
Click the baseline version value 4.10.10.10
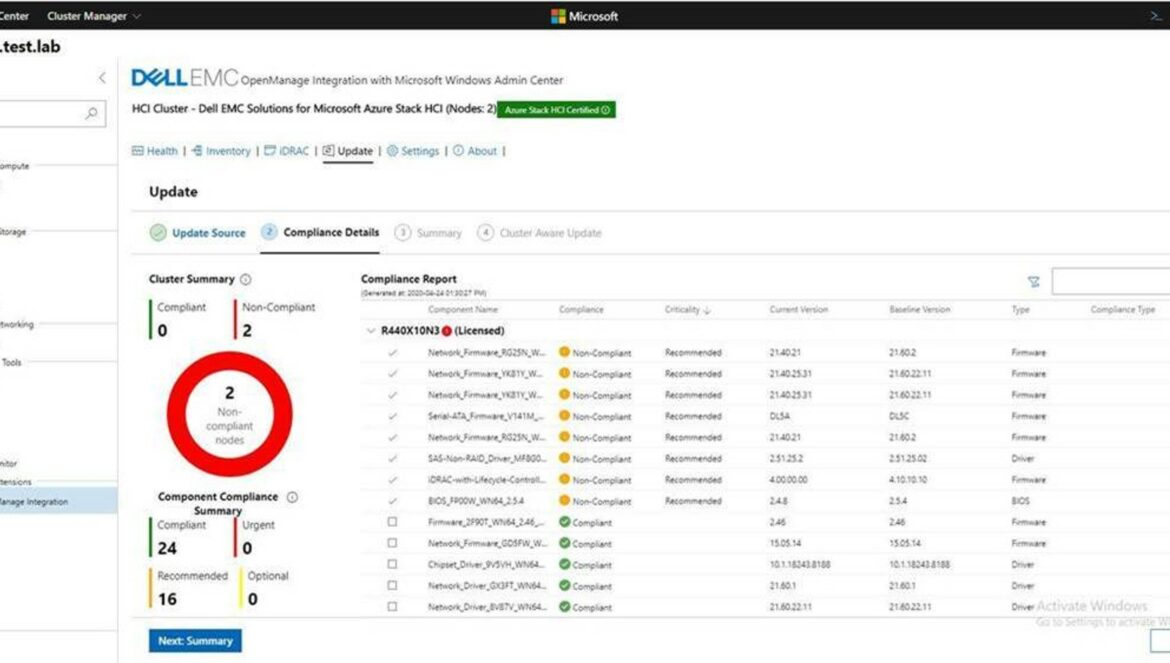907,480
